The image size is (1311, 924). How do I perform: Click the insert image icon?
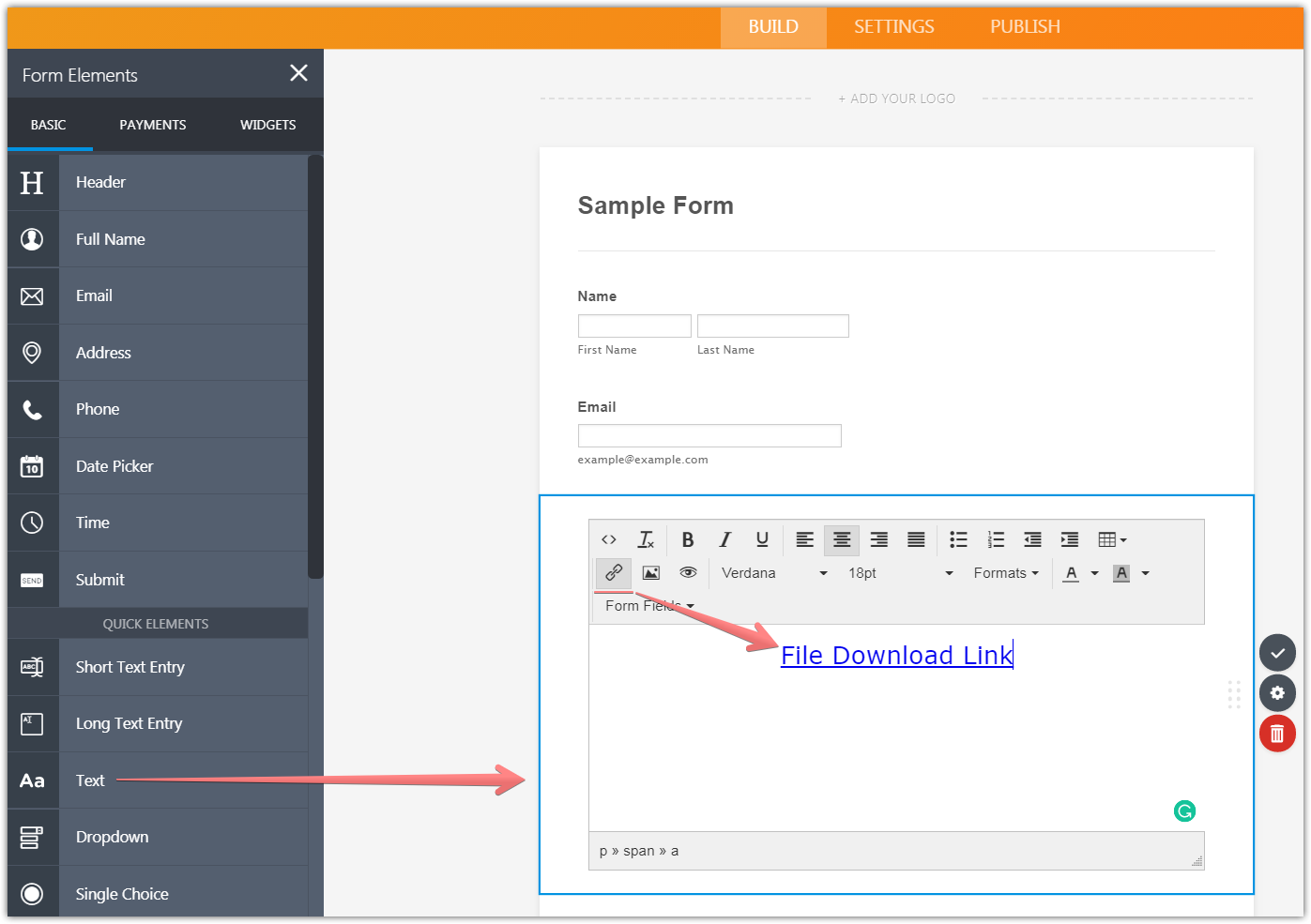tap(650, 572)
